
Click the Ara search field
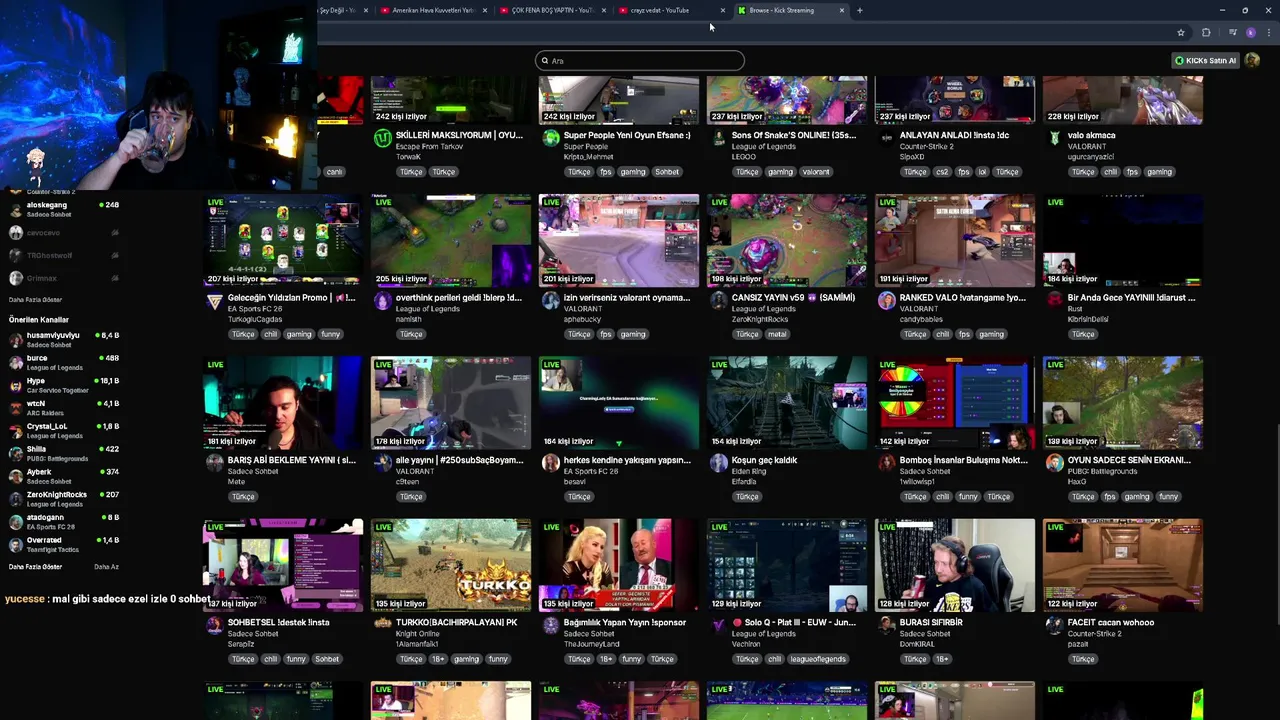pyautogui.click(x=640, y=60)
